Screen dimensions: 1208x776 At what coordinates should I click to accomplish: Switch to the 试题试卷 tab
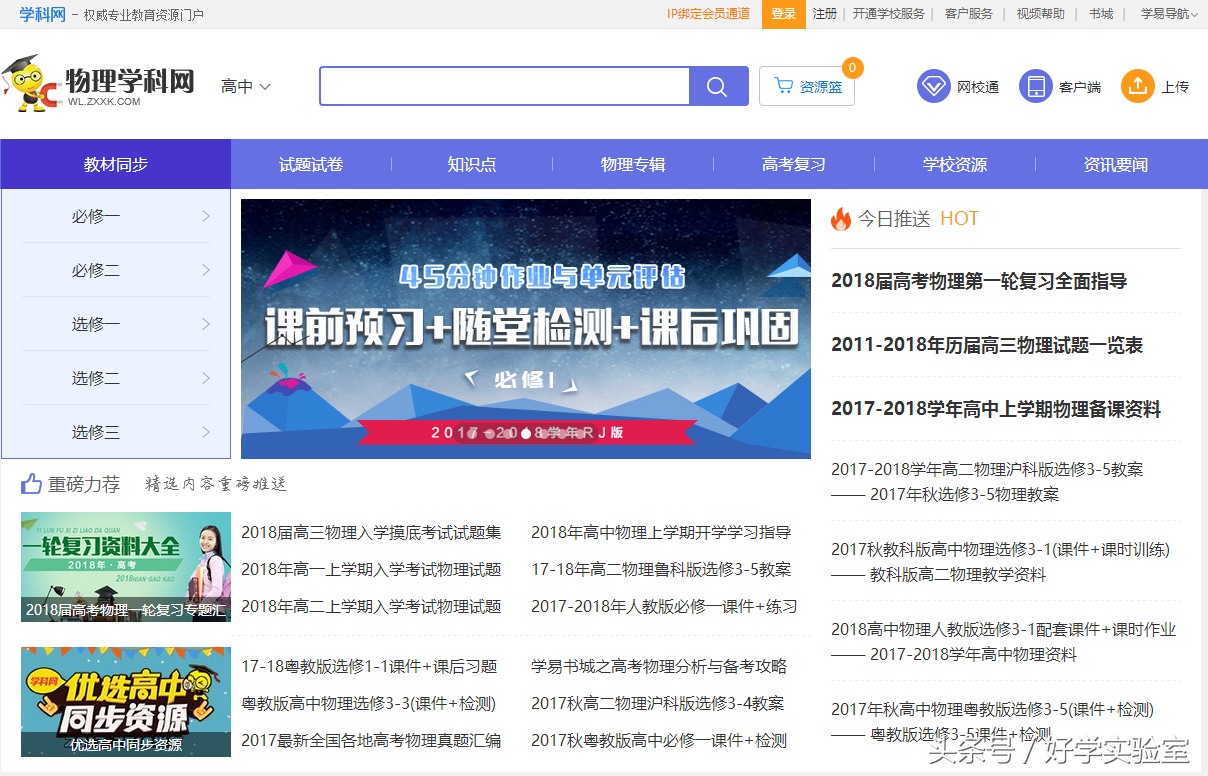click(x=311, y=165)
